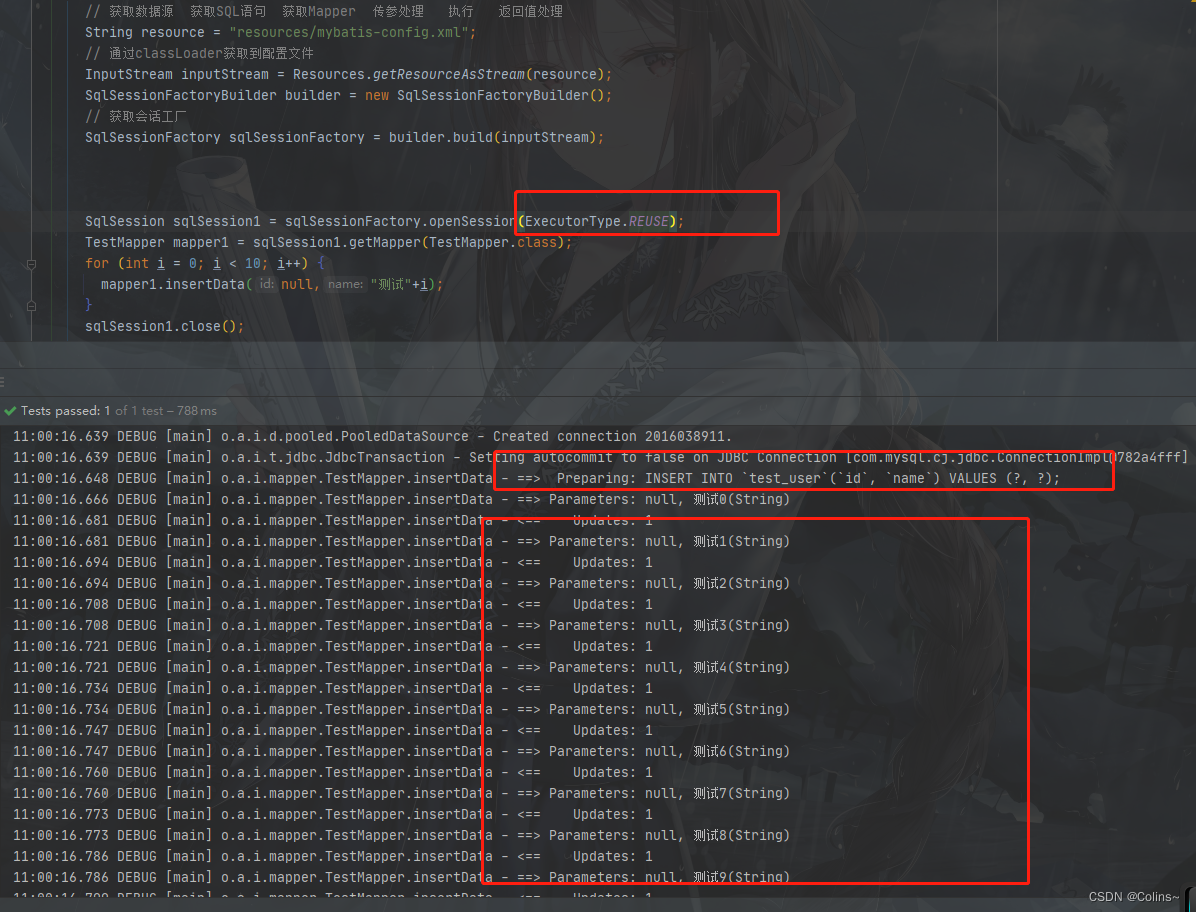Click the 'Parameters: null, 测试0(String)' log line
The image size is (1196, 912).
401,499
